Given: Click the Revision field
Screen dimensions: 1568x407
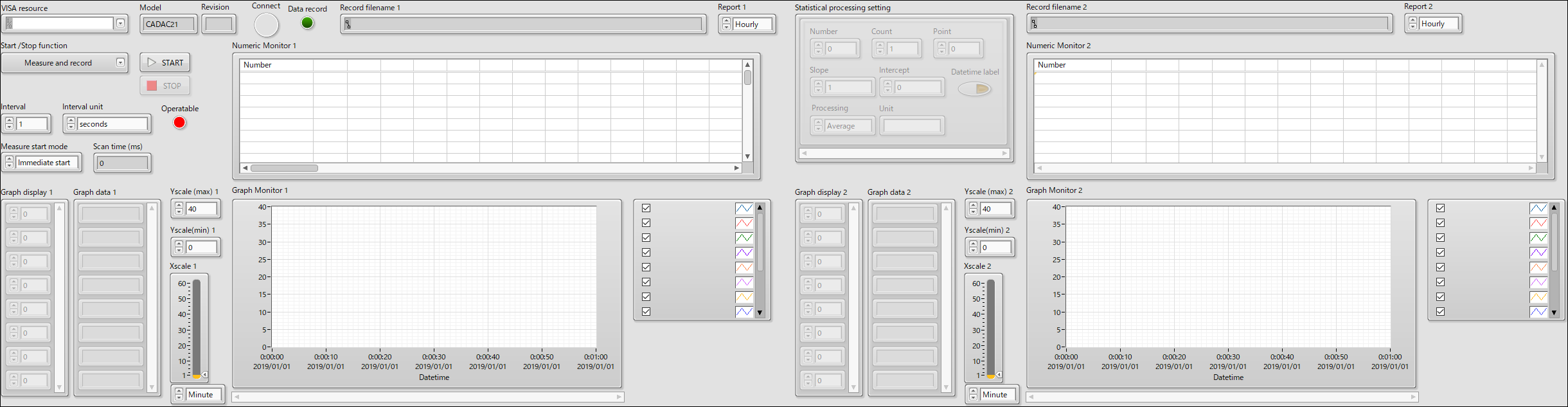Looking at the screenshot, I should coord(218,24).
